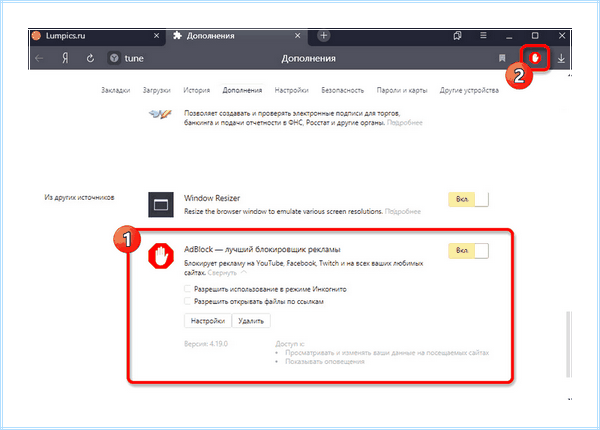Turn off the Window Resizer toggle
600x430 pixels.
click(x=468, y=199)
